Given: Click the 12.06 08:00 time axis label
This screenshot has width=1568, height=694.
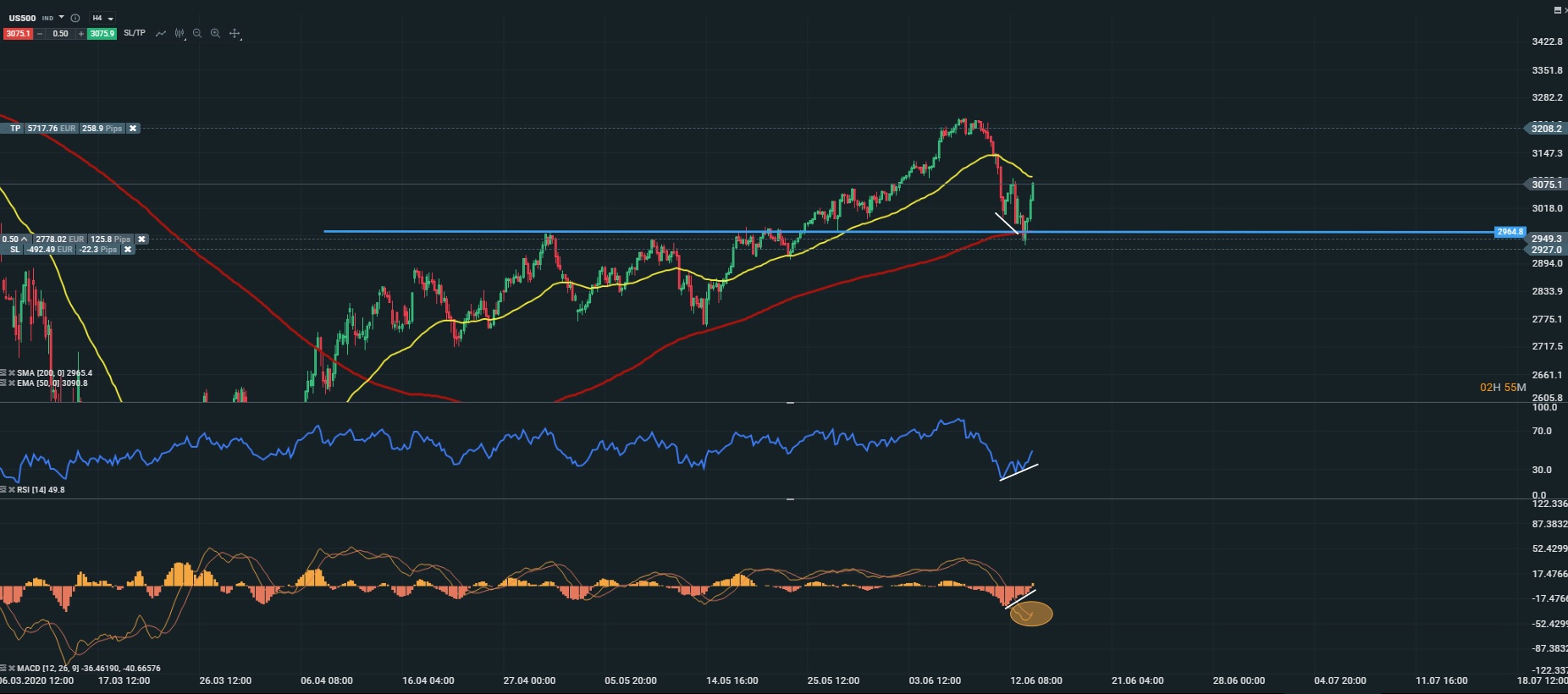Looking at the screenshot, I should click(1036, 680).
